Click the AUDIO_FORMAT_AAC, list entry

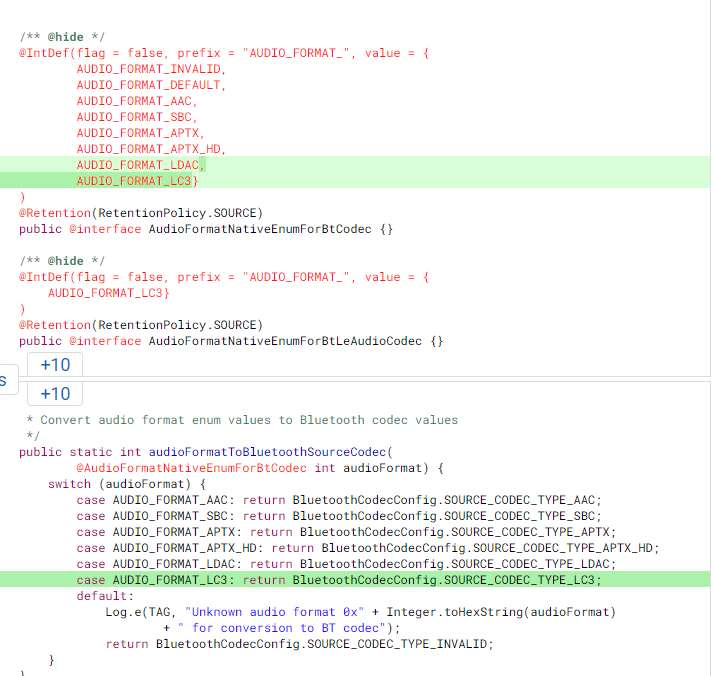pos(137,101)
